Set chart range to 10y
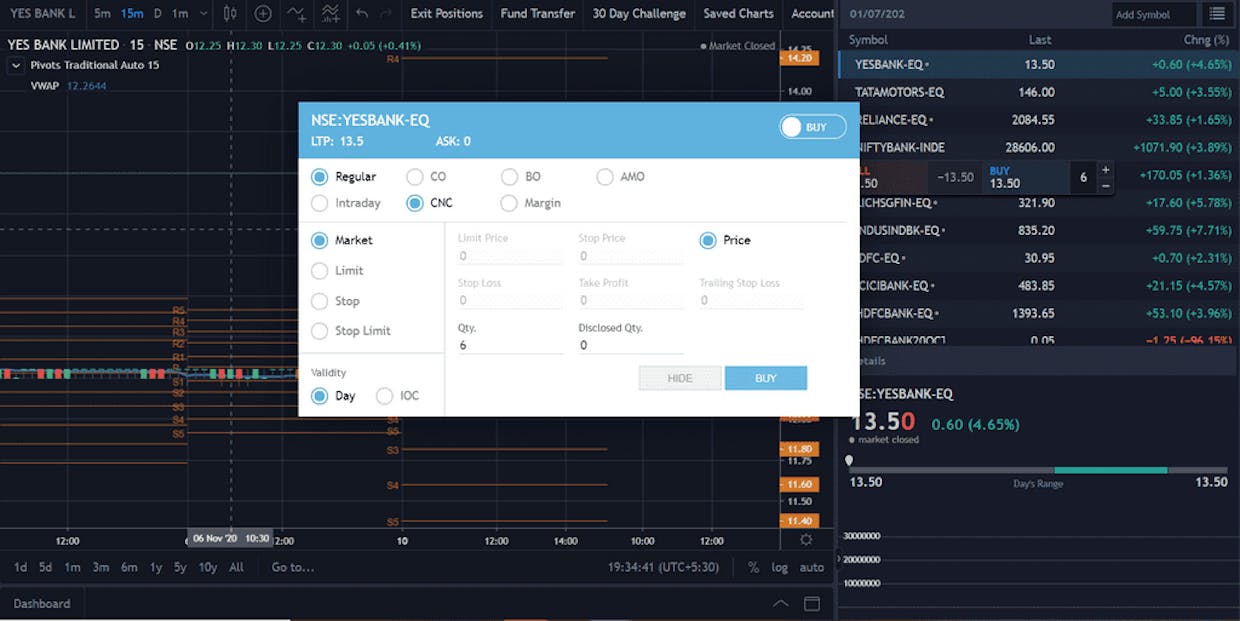 tap(207, 567)
